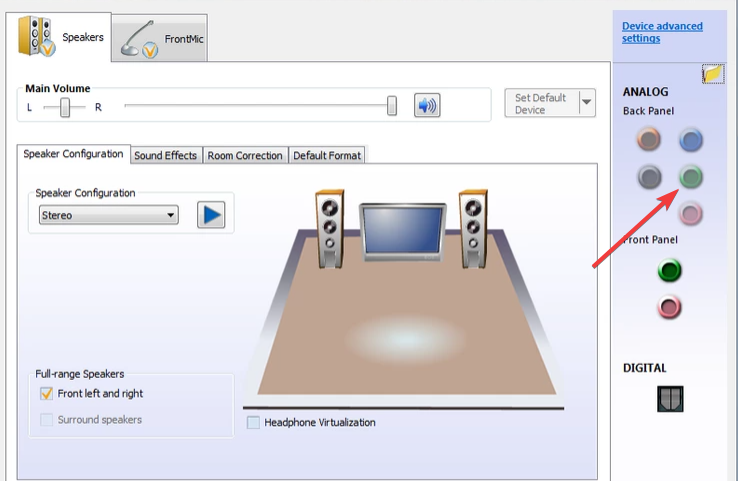Click the orange back panel jack
The width and height of the screenshot is (738, 481).
649,139
